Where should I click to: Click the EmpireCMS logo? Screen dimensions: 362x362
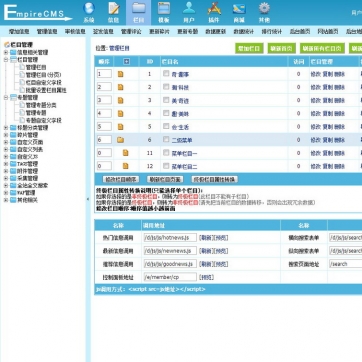37,13
